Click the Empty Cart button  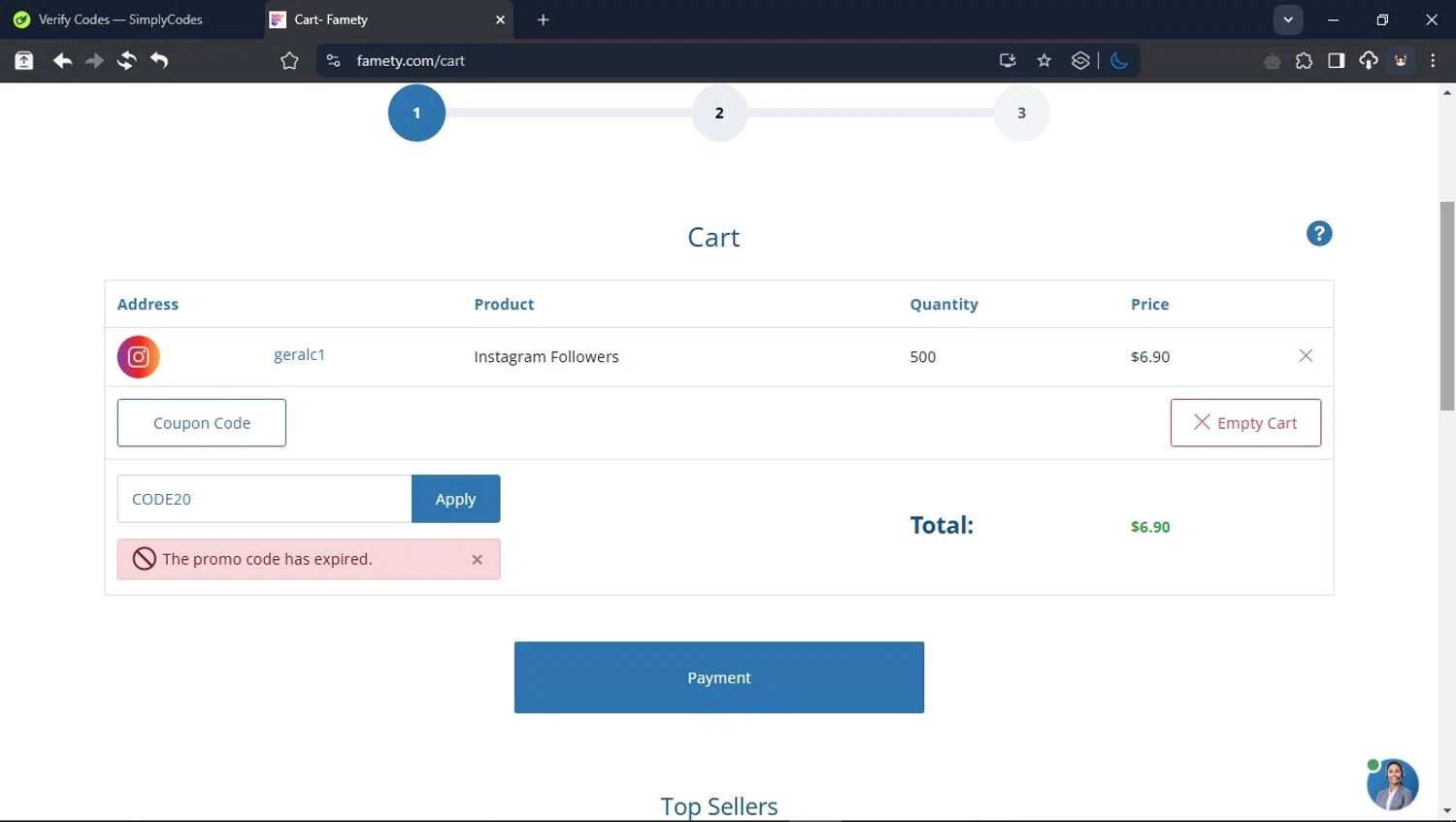pos(1245,423)
